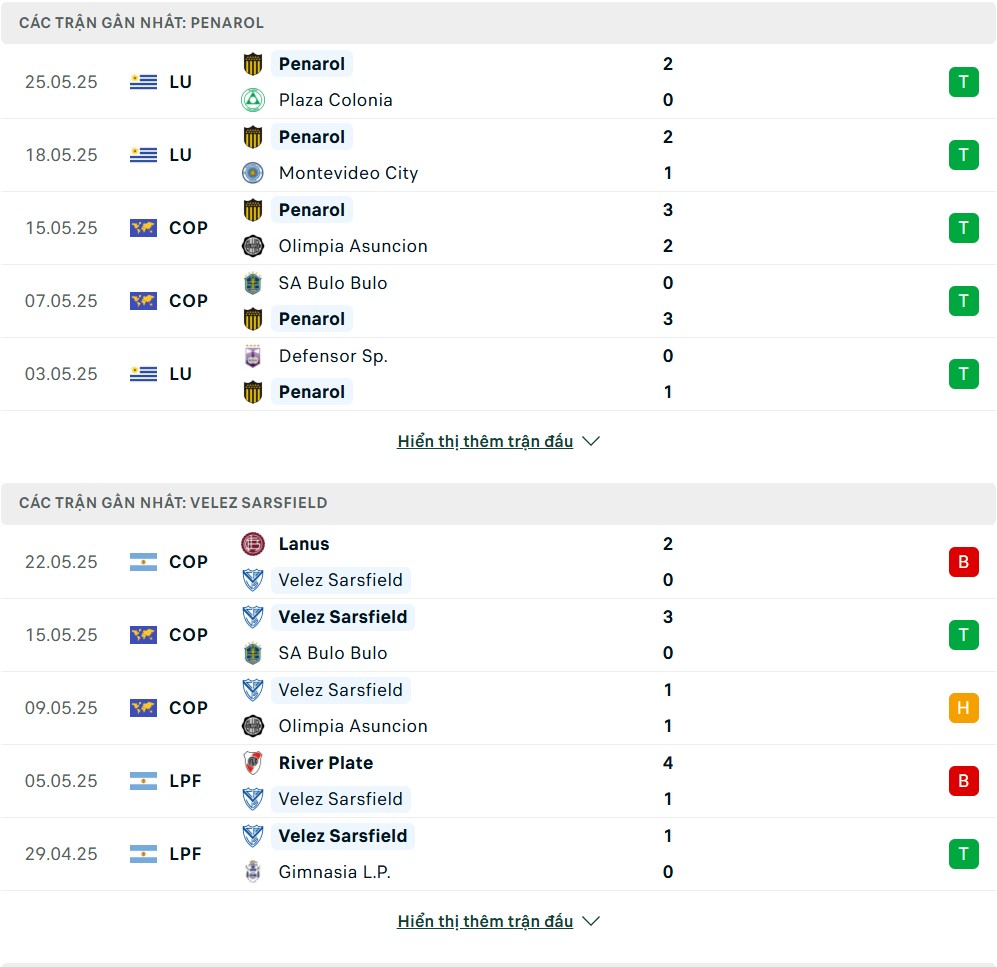
Task: Click the 'Hiển thị thêm trận đấu' link under Penarol
Action: click(485, 441)
